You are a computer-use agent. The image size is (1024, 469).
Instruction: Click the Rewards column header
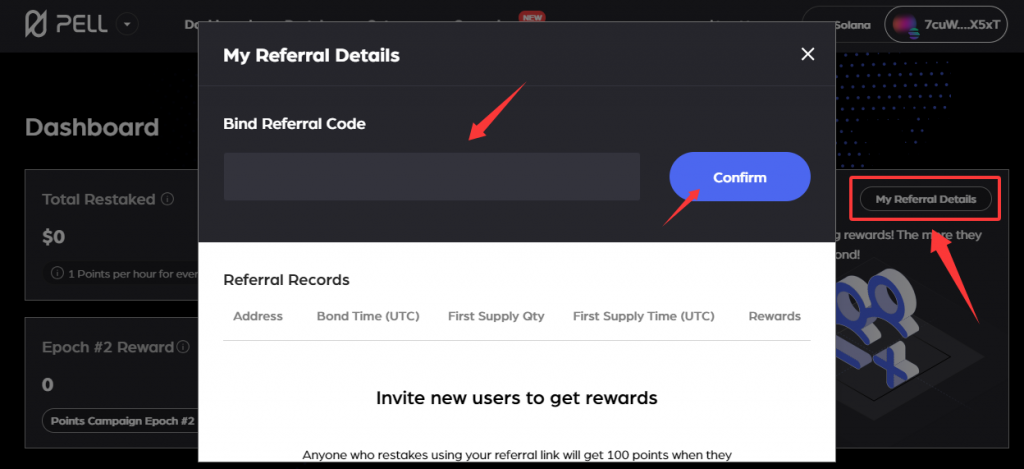tap(775, 316)
